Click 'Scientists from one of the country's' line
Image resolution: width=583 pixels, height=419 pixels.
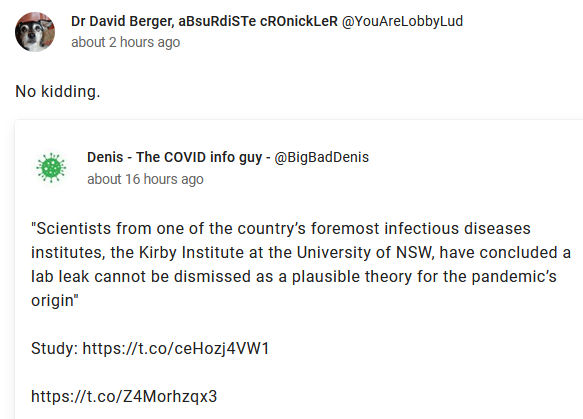pyautogui.click(x=168, y=229)
